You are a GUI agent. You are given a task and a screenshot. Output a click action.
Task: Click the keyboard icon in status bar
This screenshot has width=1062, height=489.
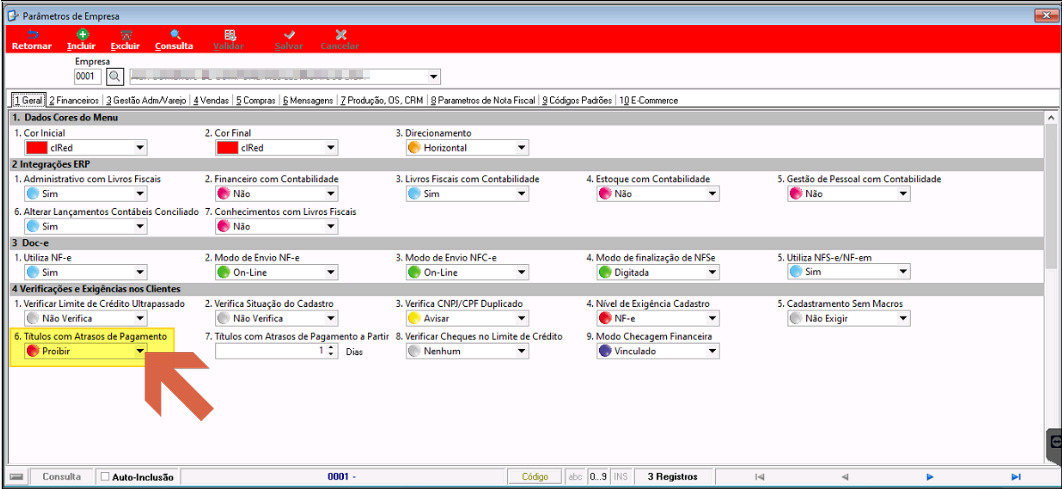pos(18,477)
